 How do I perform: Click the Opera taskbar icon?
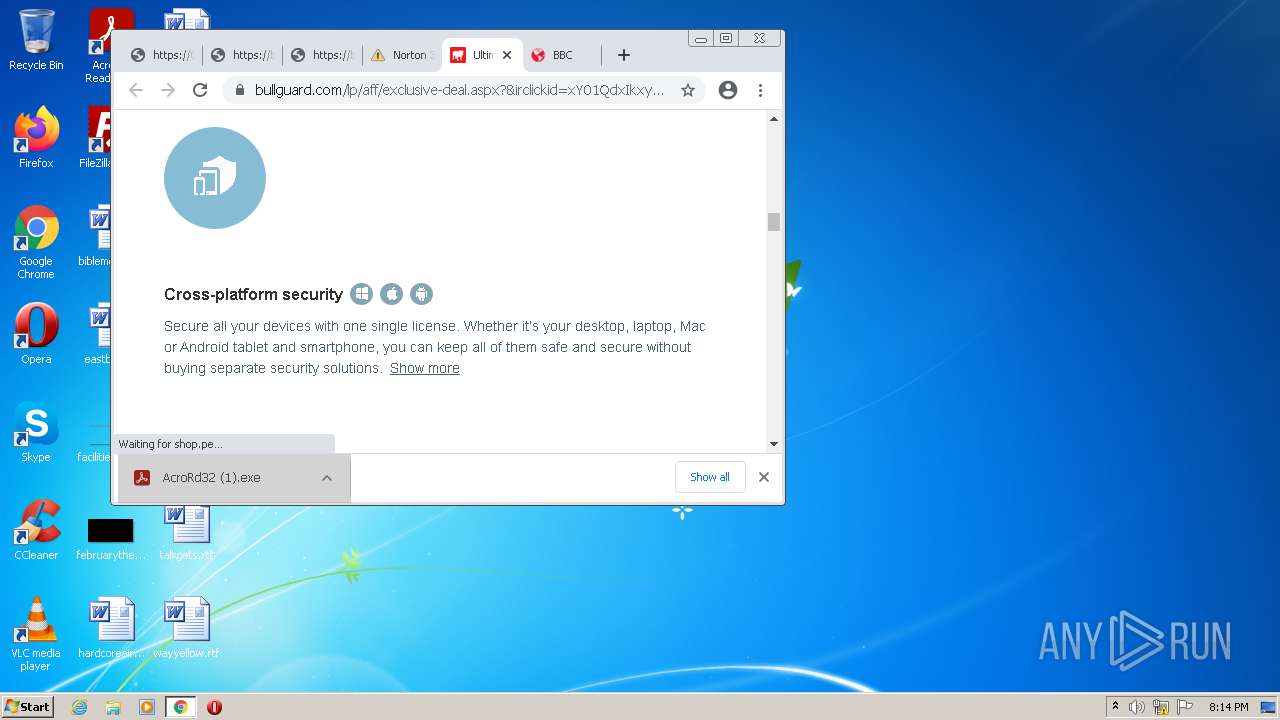tap(214, 707)
